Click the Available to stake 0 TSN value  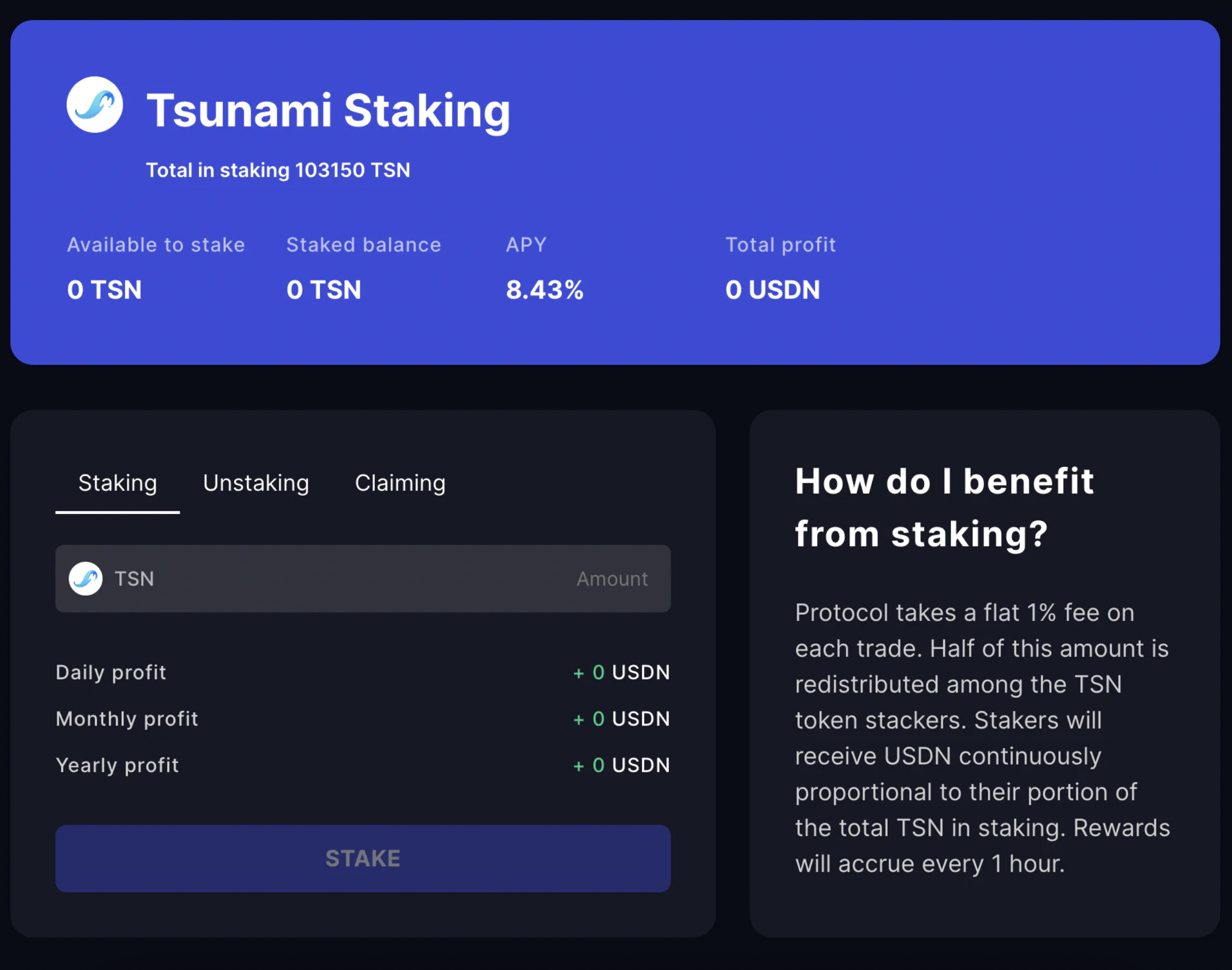pyautogui.click(x=104, y=290)
